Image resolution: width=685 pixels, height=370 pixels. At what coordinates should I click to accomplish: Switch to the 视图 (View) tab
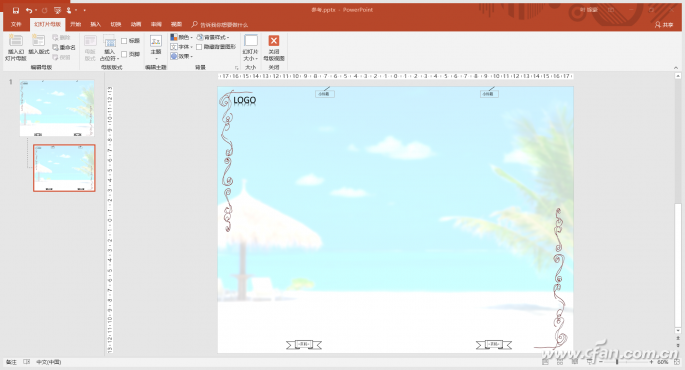click(x=176, y=24)
